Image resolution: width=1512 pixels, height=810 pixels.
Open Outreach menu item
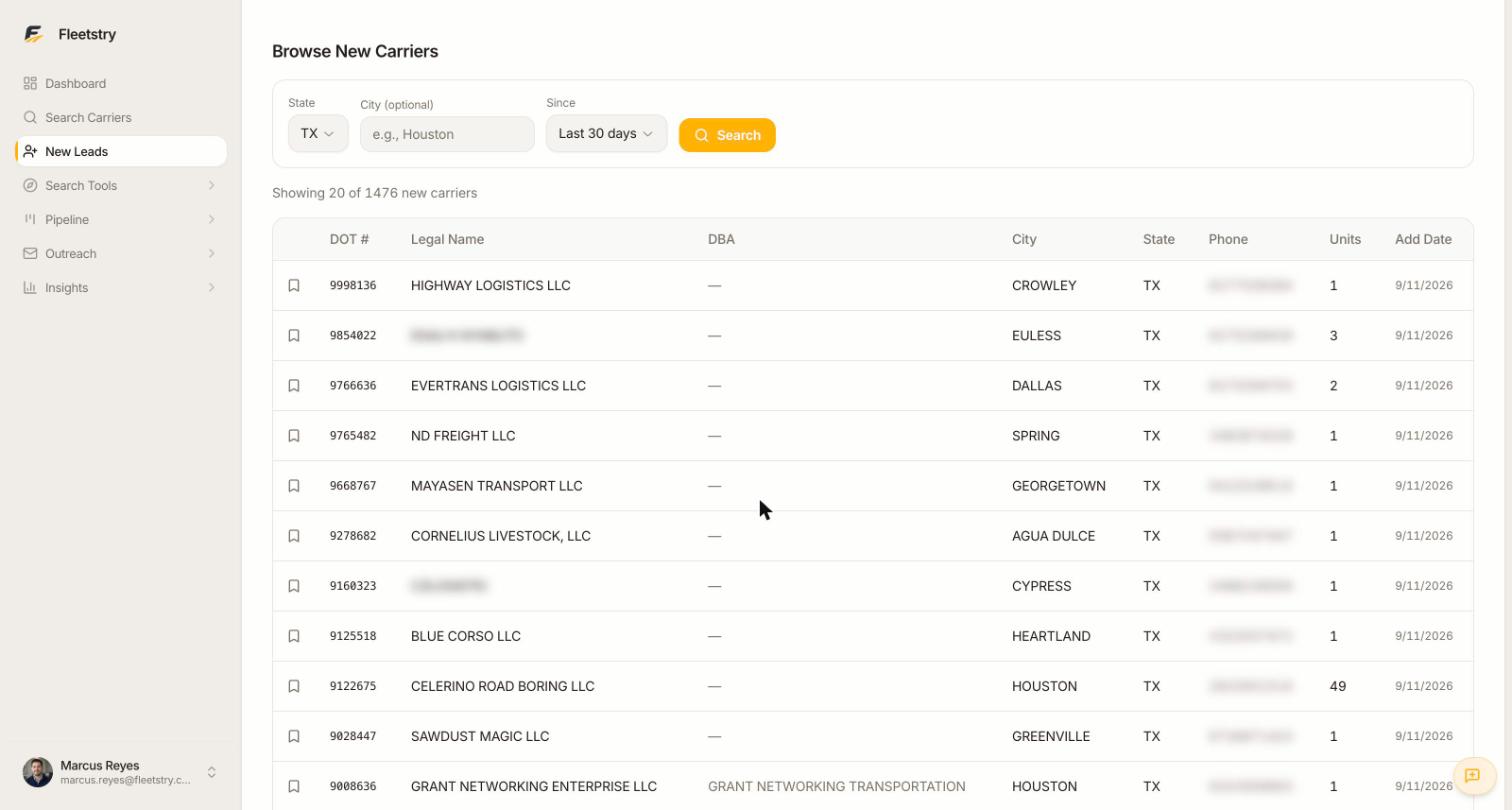[x=121, y=254]
